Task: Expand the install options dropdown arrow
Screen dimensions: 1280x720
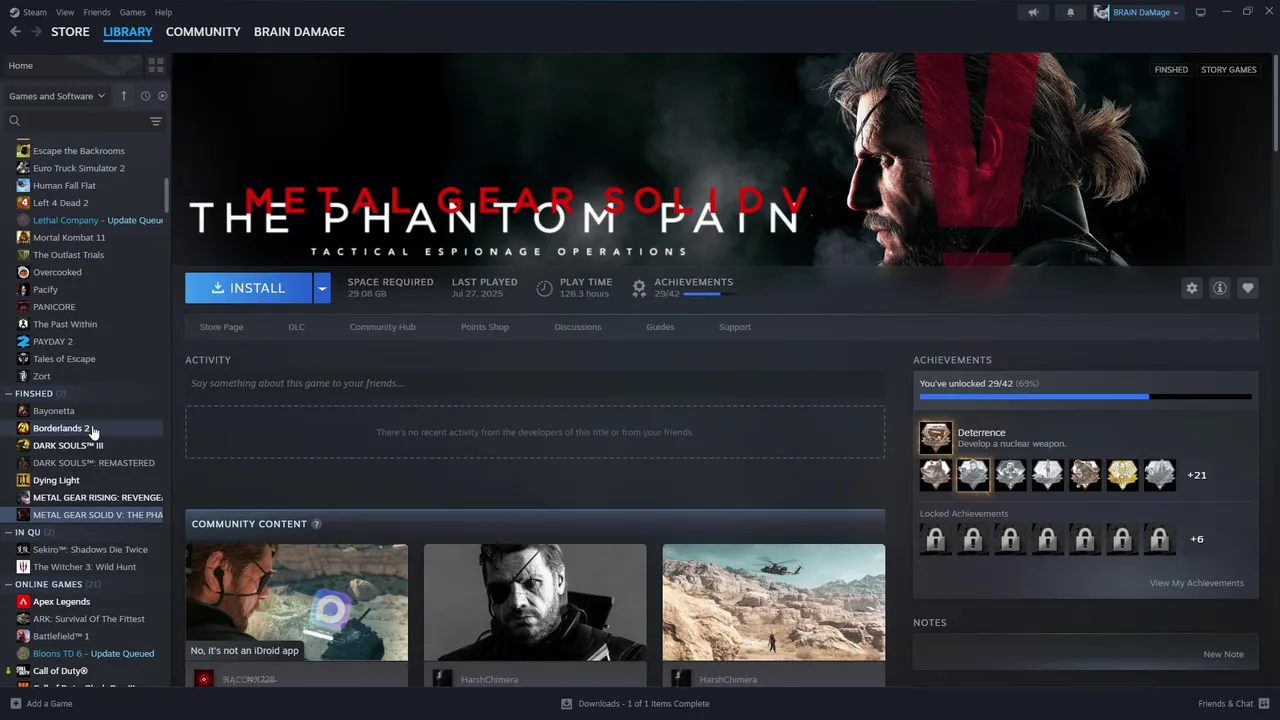Action: click(322, 288)
